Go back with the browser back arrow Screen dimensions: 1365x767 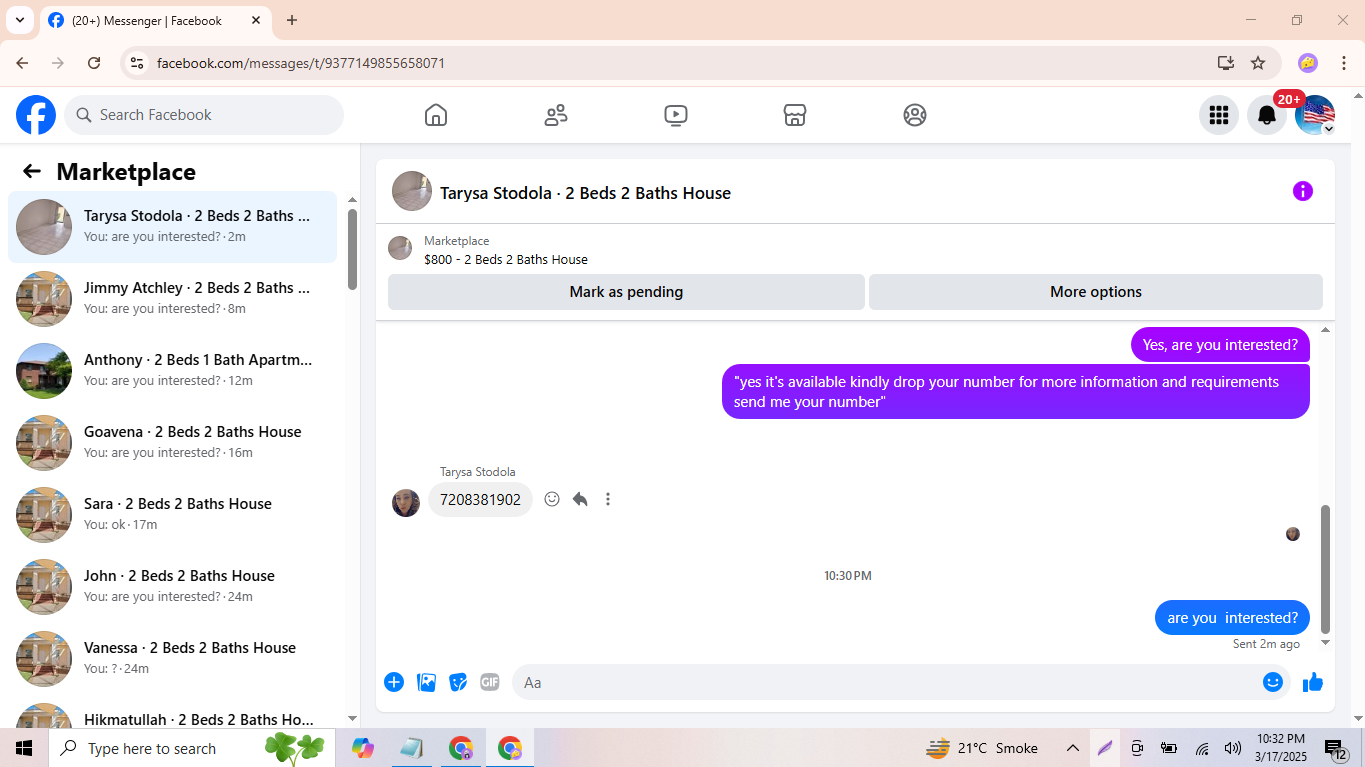coord(22,63)
